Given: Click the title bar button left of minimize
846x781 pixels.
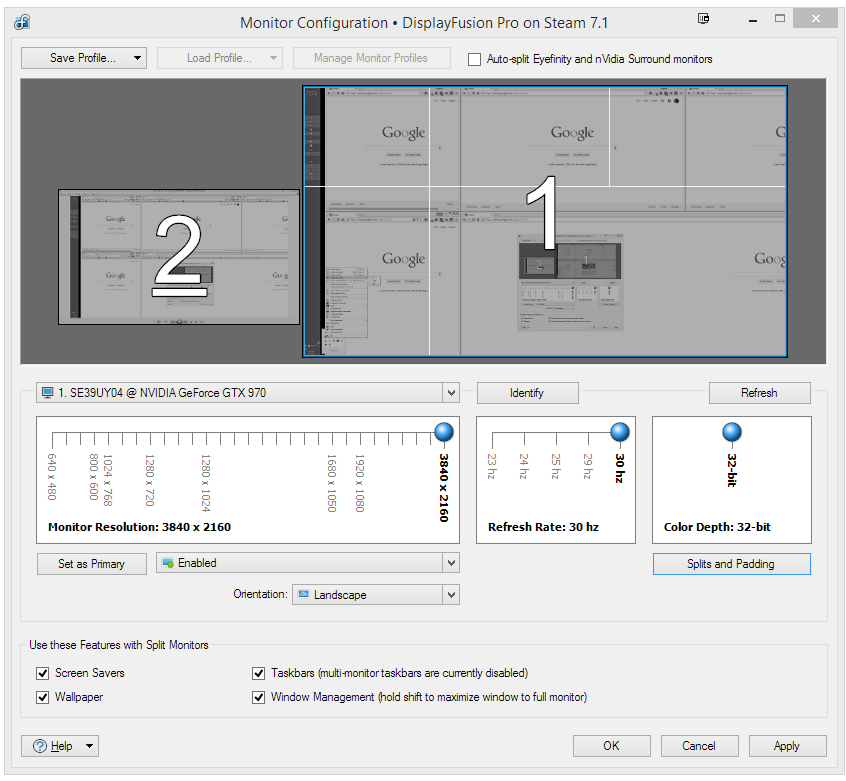Looking at the screenshot, I should (704, 19).
